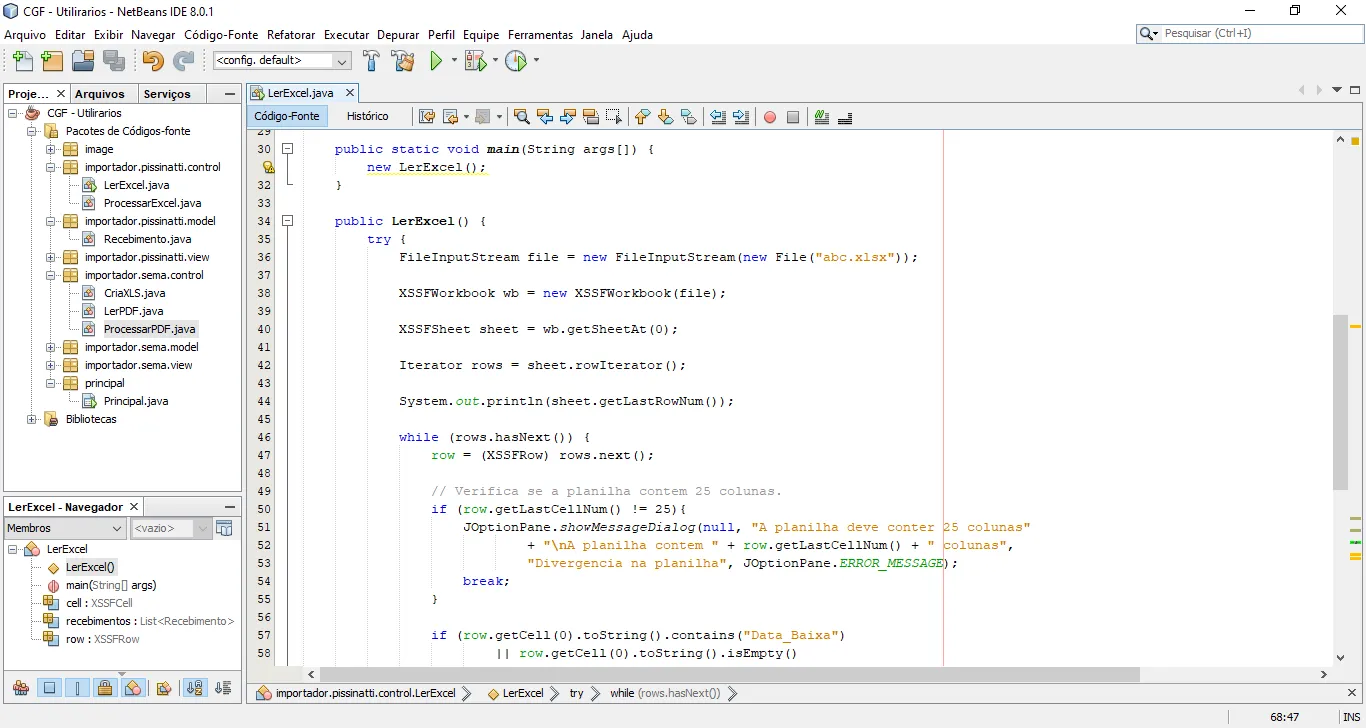The image size is (1366, 728).
Task: Open the config. default dropdown
Action: [x=282, y=61]
